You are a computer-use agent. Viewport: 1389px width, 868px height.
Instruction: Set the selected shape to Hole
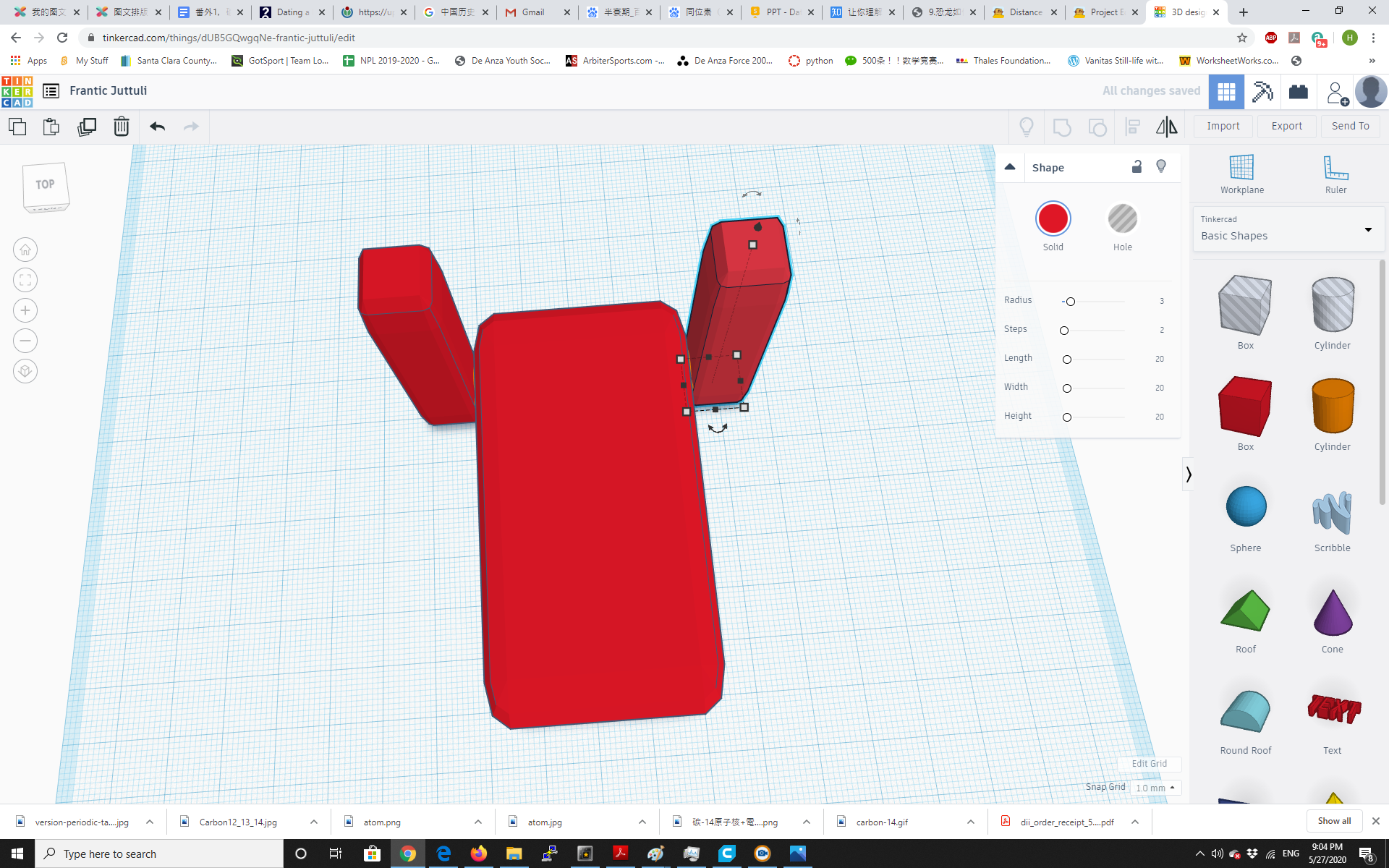click(1122, 218)
